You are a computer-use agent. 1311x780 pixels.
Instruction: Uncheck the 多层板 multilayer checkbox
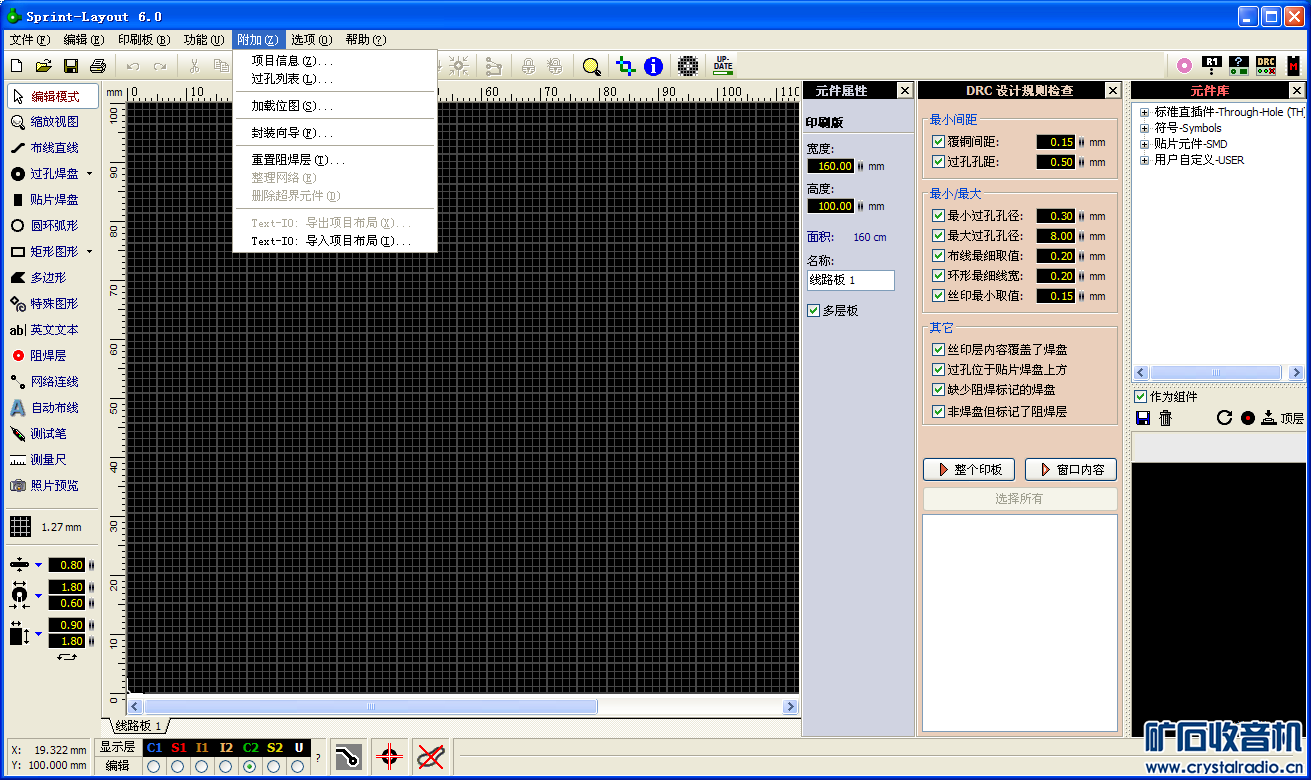pyautogui.click(x=813, y=311)
